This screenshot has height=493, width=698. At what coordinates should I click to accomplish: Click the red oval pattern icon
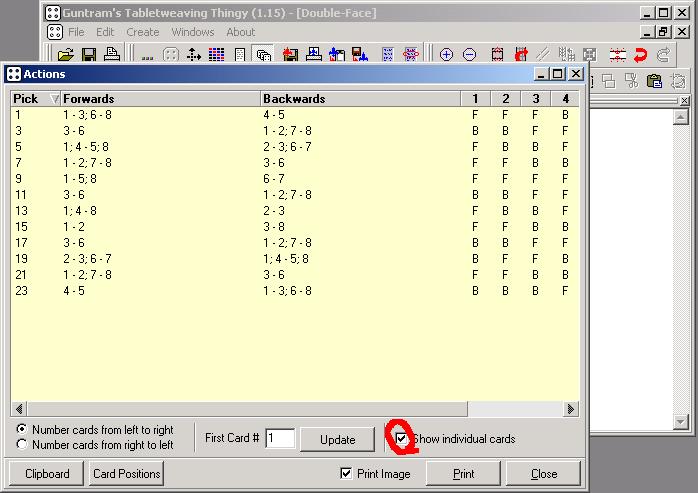[x=410, y=55]
